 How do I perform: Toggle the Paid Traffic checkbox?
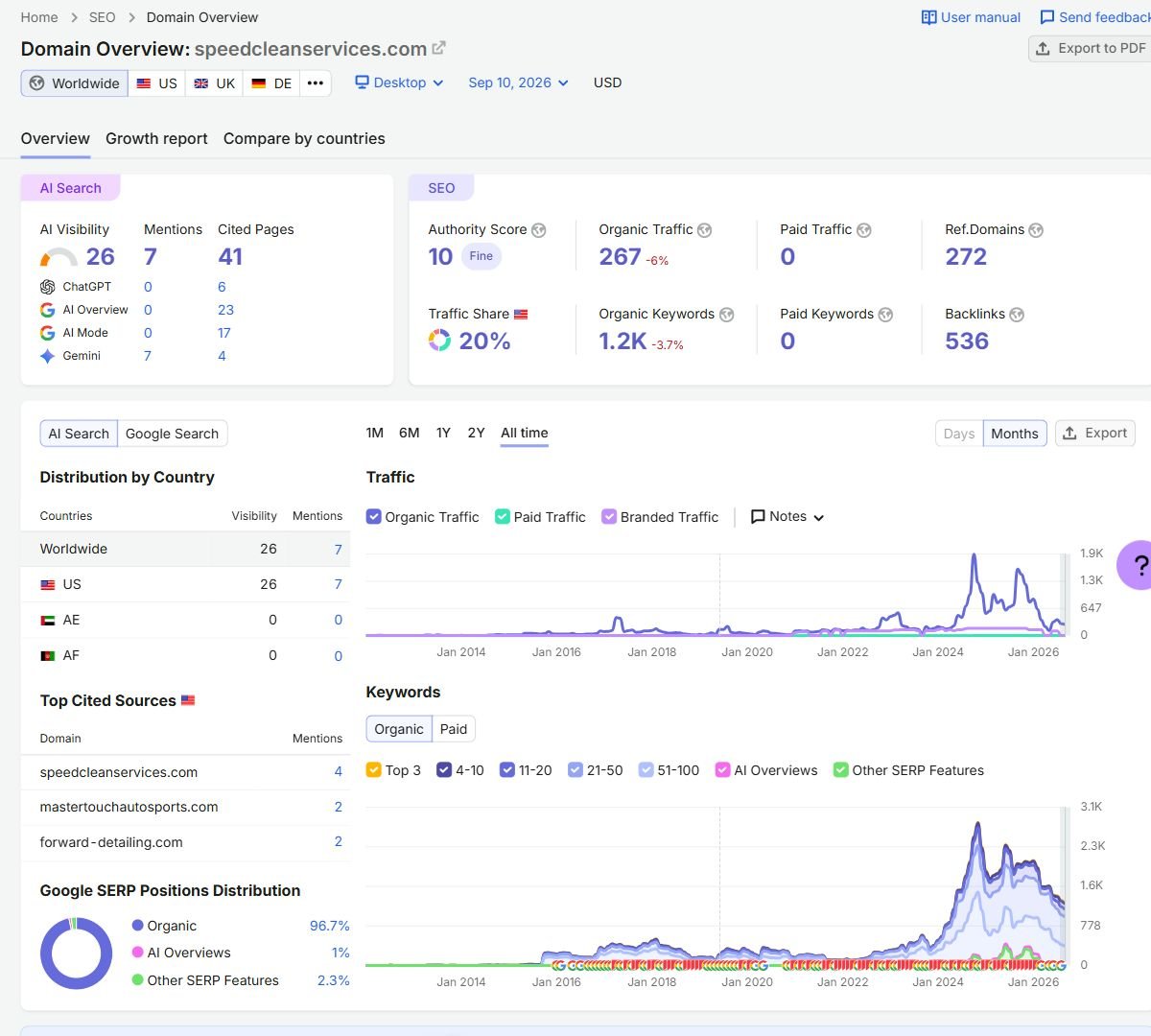coord(503,517)
